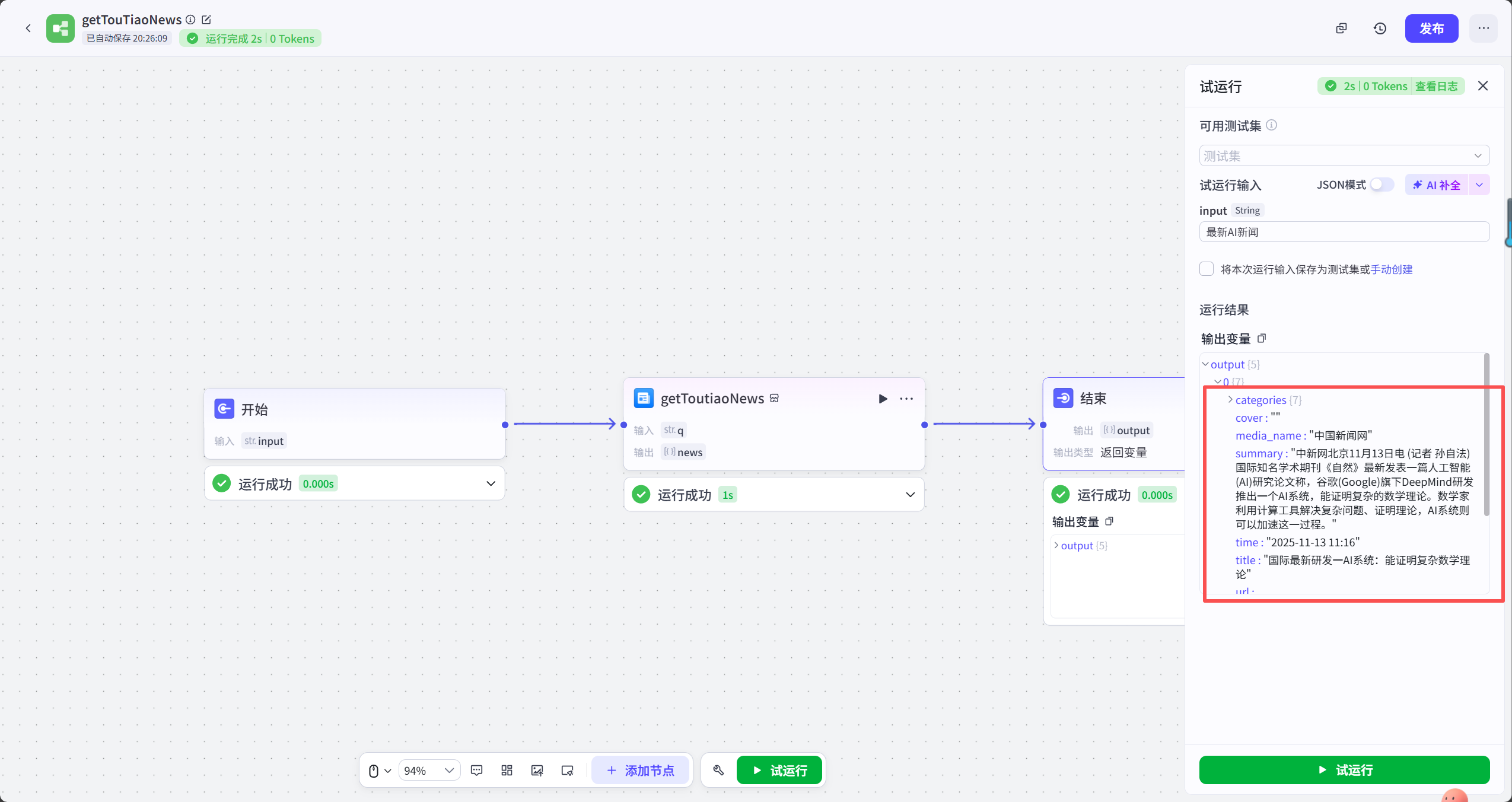Image resolution: width=1512 pixels, height=802 pixels.
Task: Open the version history clock icon
Action: point(1380,28)
